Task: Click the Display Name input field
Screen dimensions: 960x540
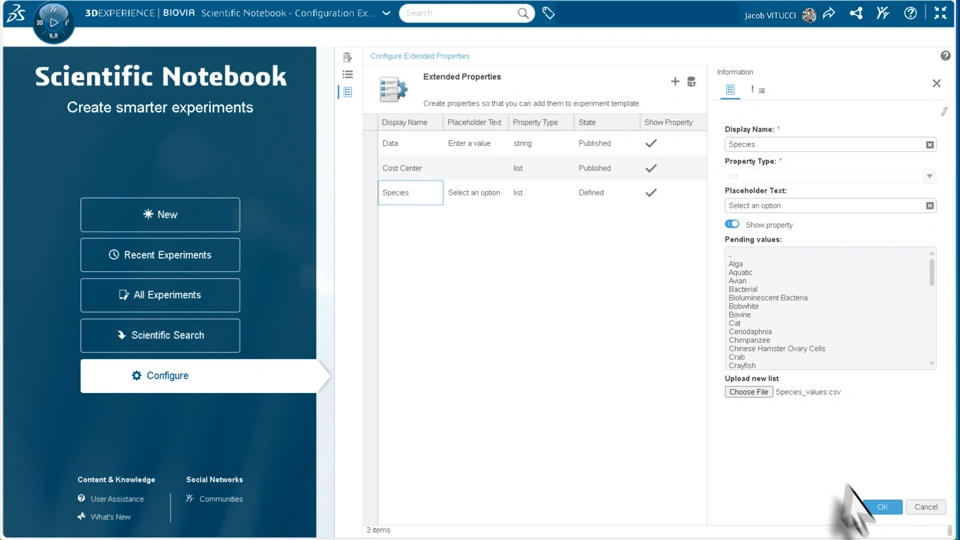Action: point(824,144)
